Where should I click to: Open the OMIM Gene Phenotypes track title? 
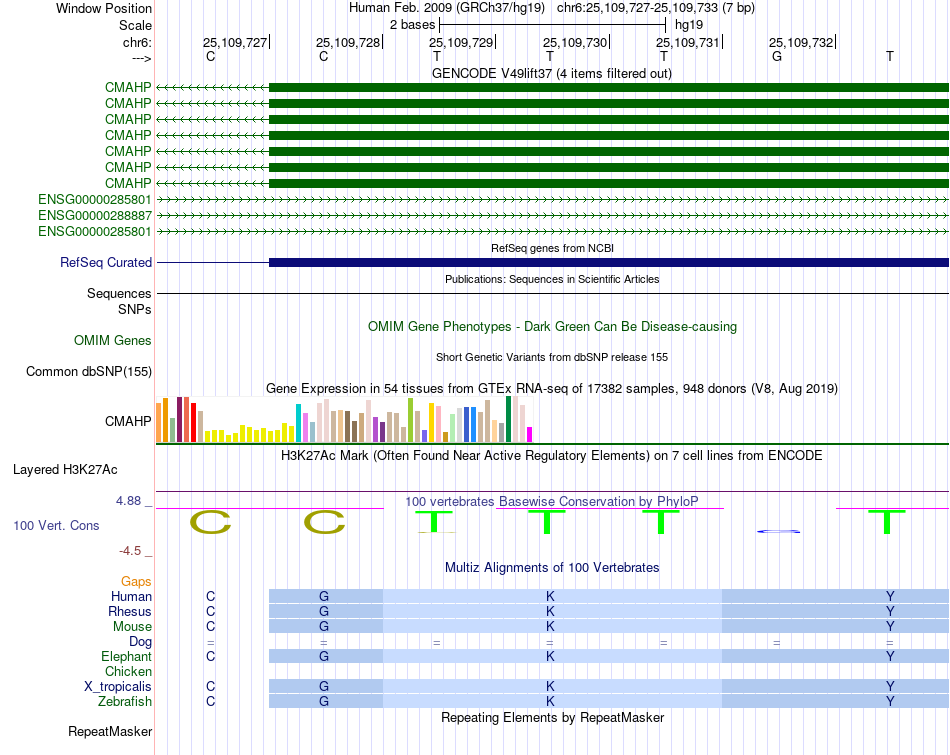552,327
